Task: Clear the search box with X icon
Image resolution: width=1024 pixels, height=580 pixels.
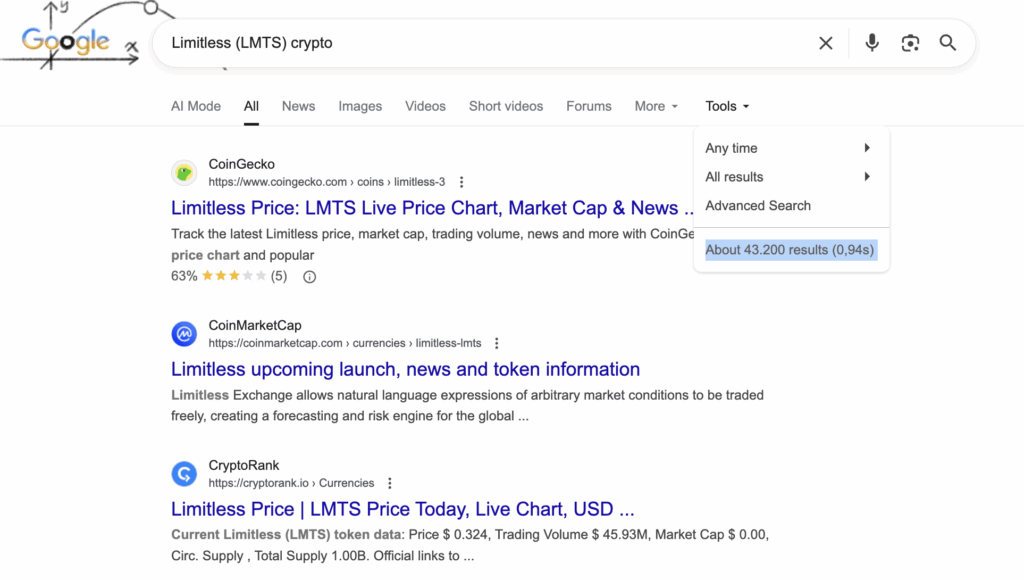Action: tap(826, 43)
